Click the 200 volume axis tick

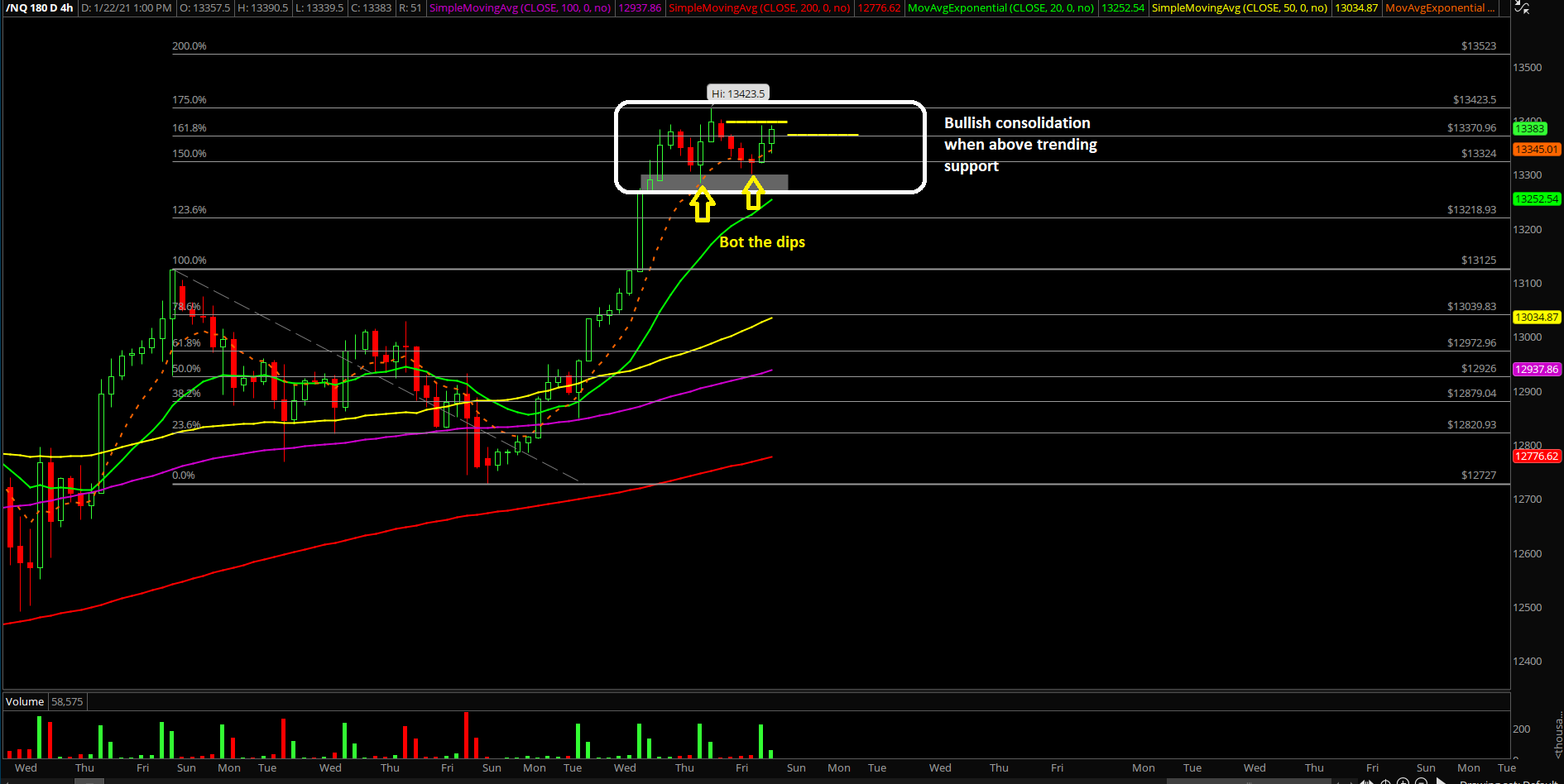coord(1521,729)
